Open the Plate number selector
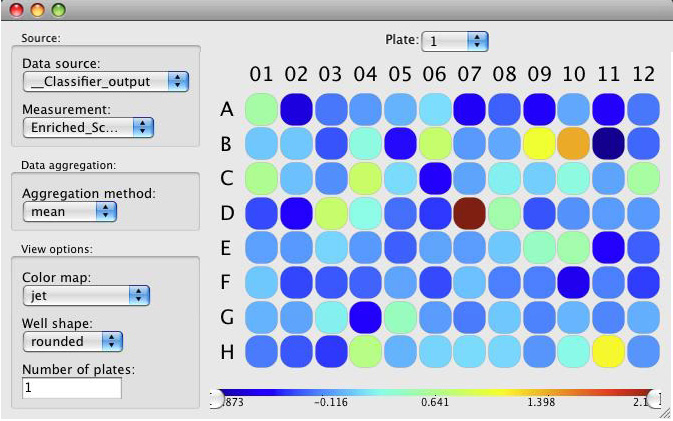This screenshot has width=673, height=421. (455, 41)
